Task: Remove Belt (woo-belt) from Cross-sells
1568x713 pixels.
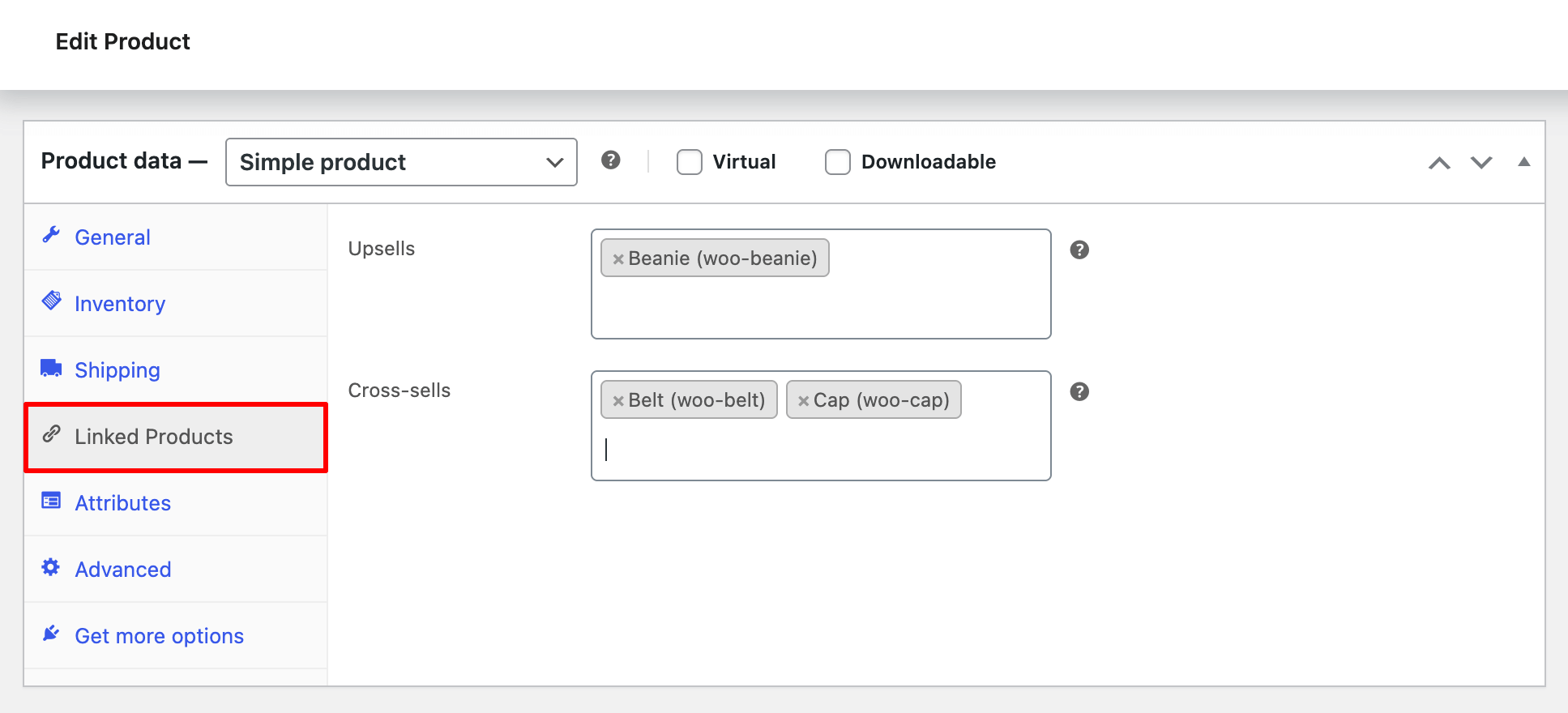Action: [x=618, y=401]
